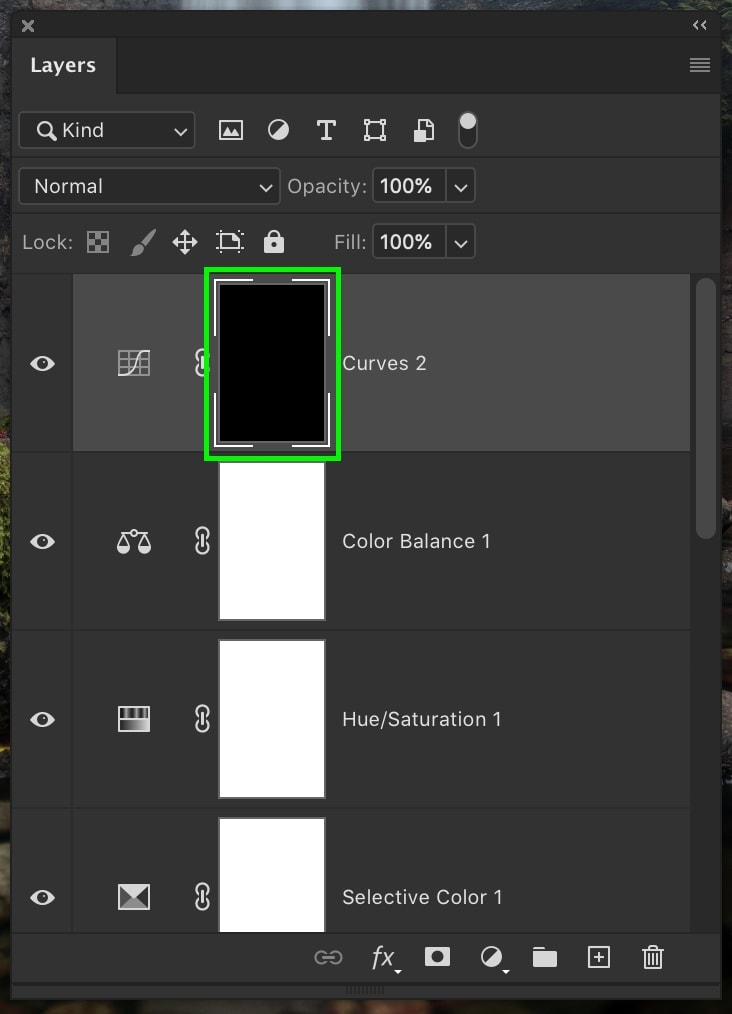Click the Fill label
732x1014 pixels.
pos(350,242)
